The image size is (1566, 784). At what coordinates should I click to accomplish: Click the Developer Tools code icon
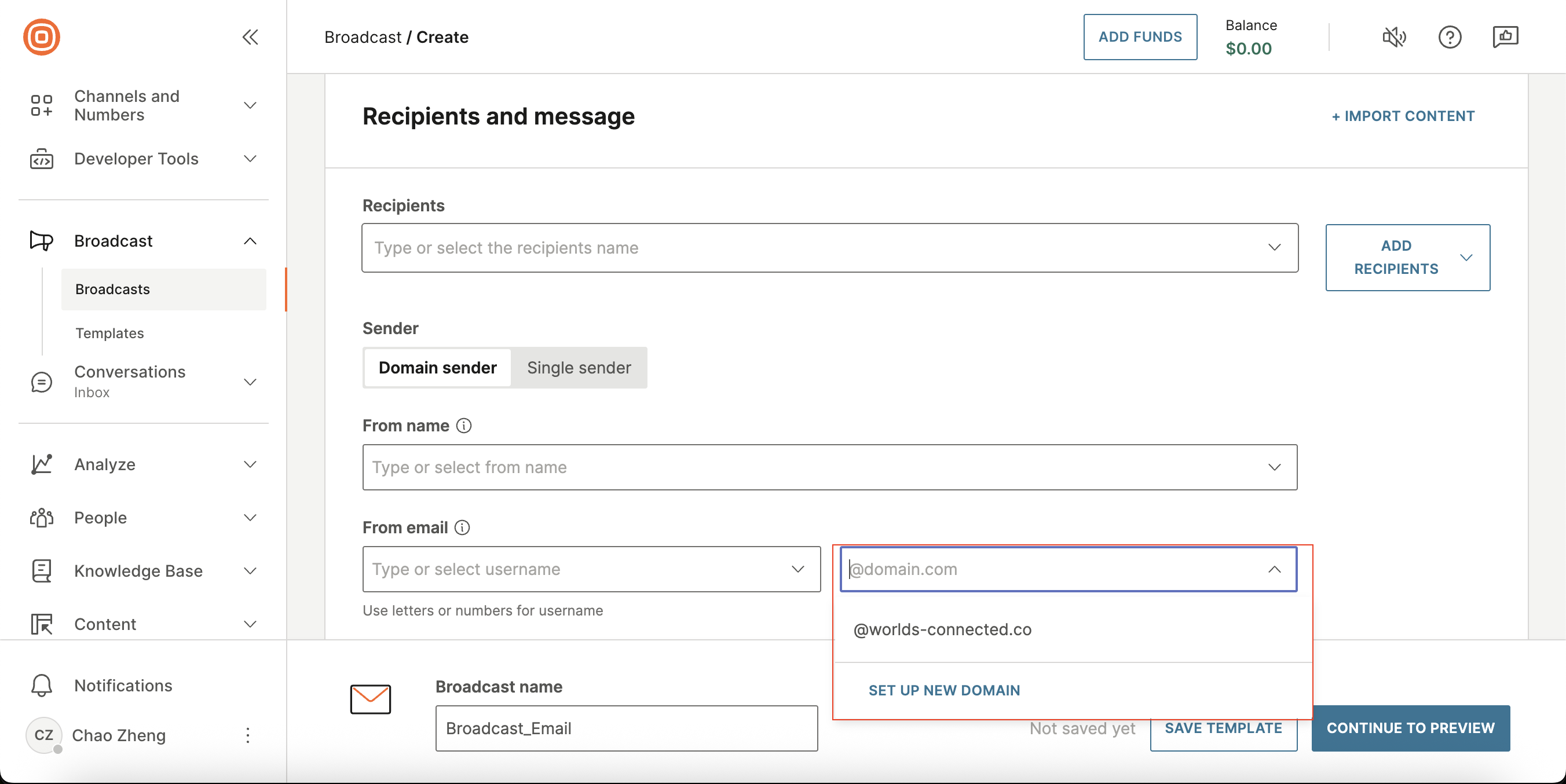tap(41, 159)
